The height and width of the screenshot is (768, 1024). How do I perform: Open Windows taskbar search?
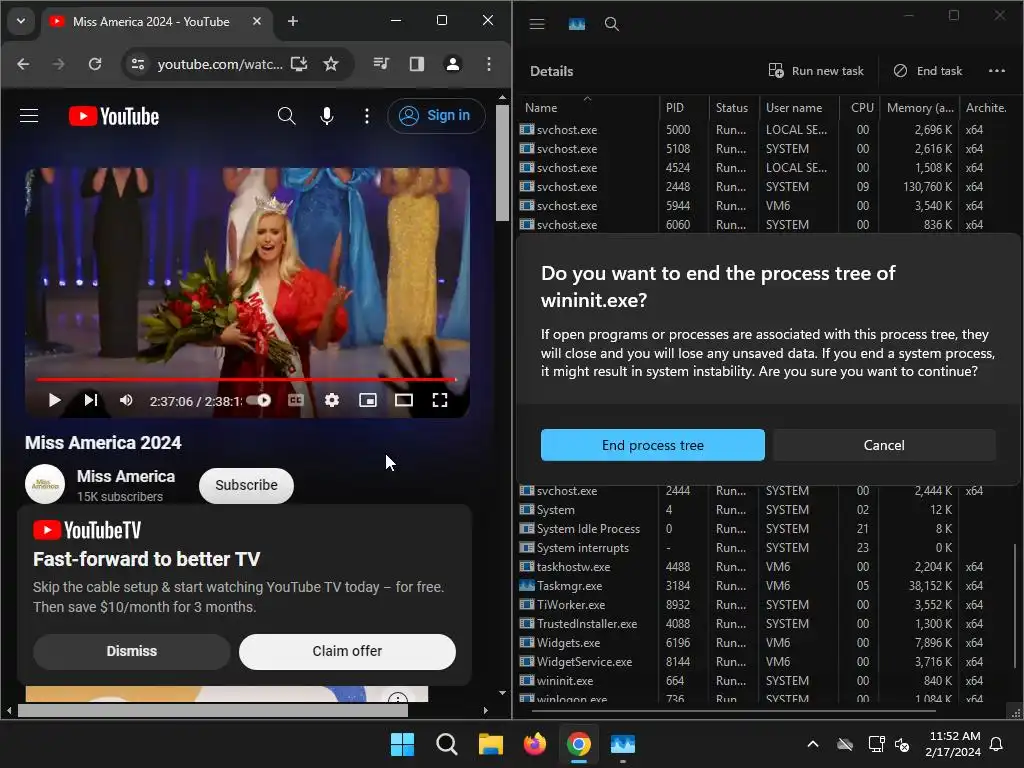447,744
